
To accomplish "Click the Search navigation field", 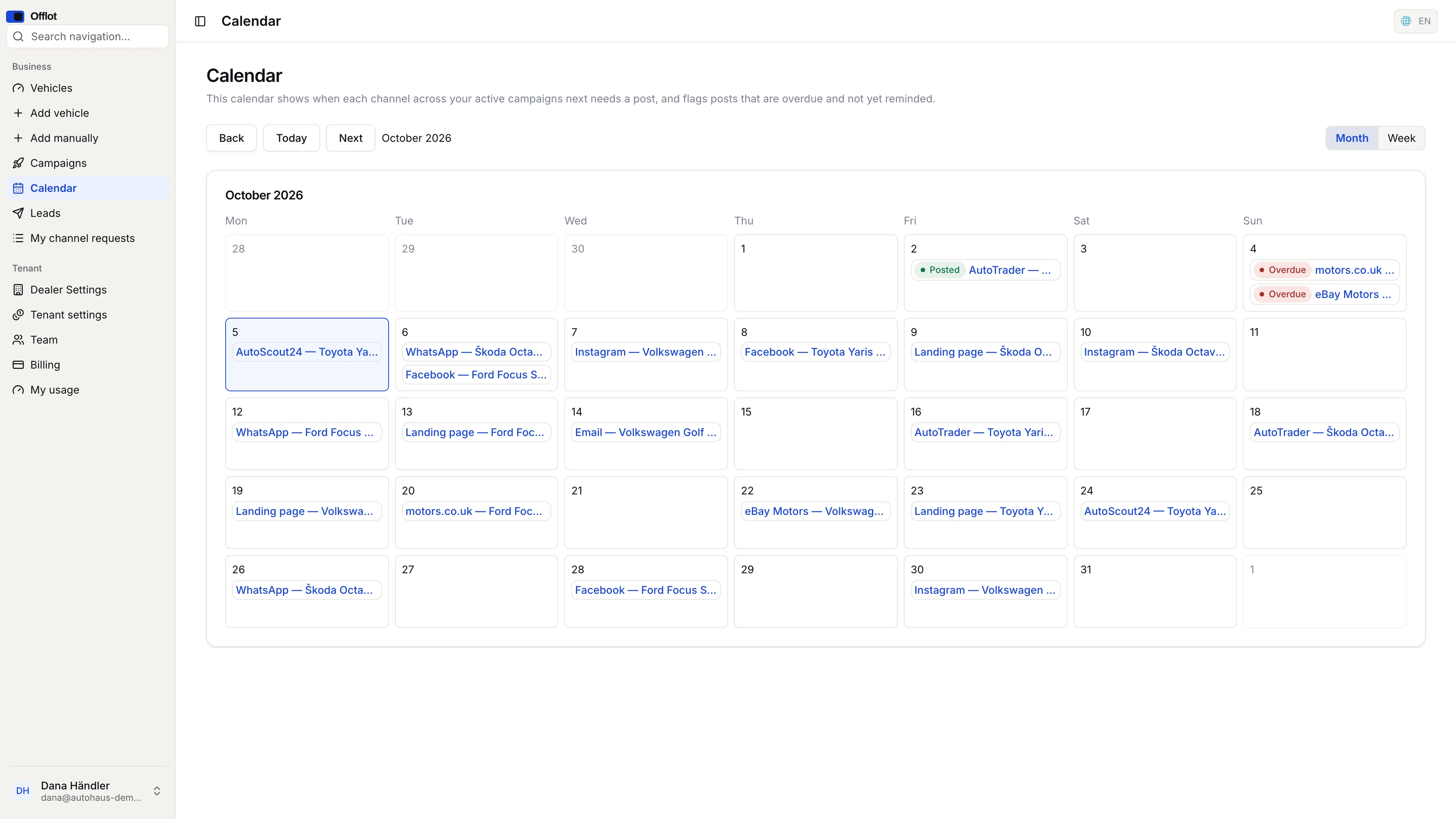I will coord(88,37).
